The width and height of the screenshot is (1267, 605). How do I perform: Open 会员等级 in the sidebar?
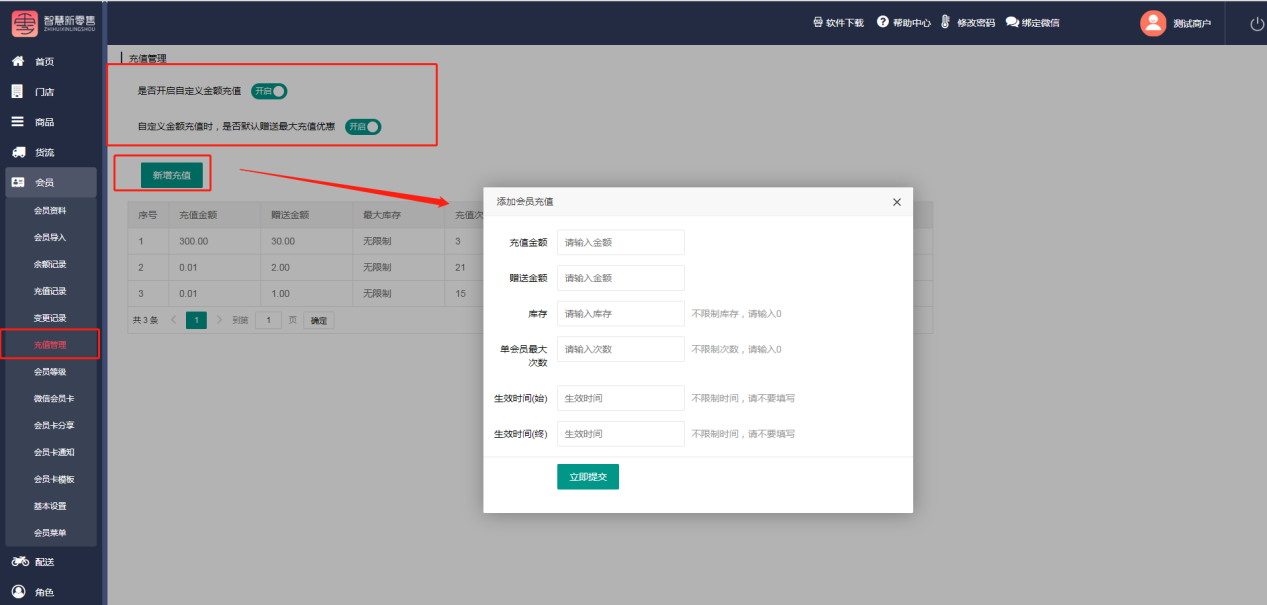tap(50, 372)
